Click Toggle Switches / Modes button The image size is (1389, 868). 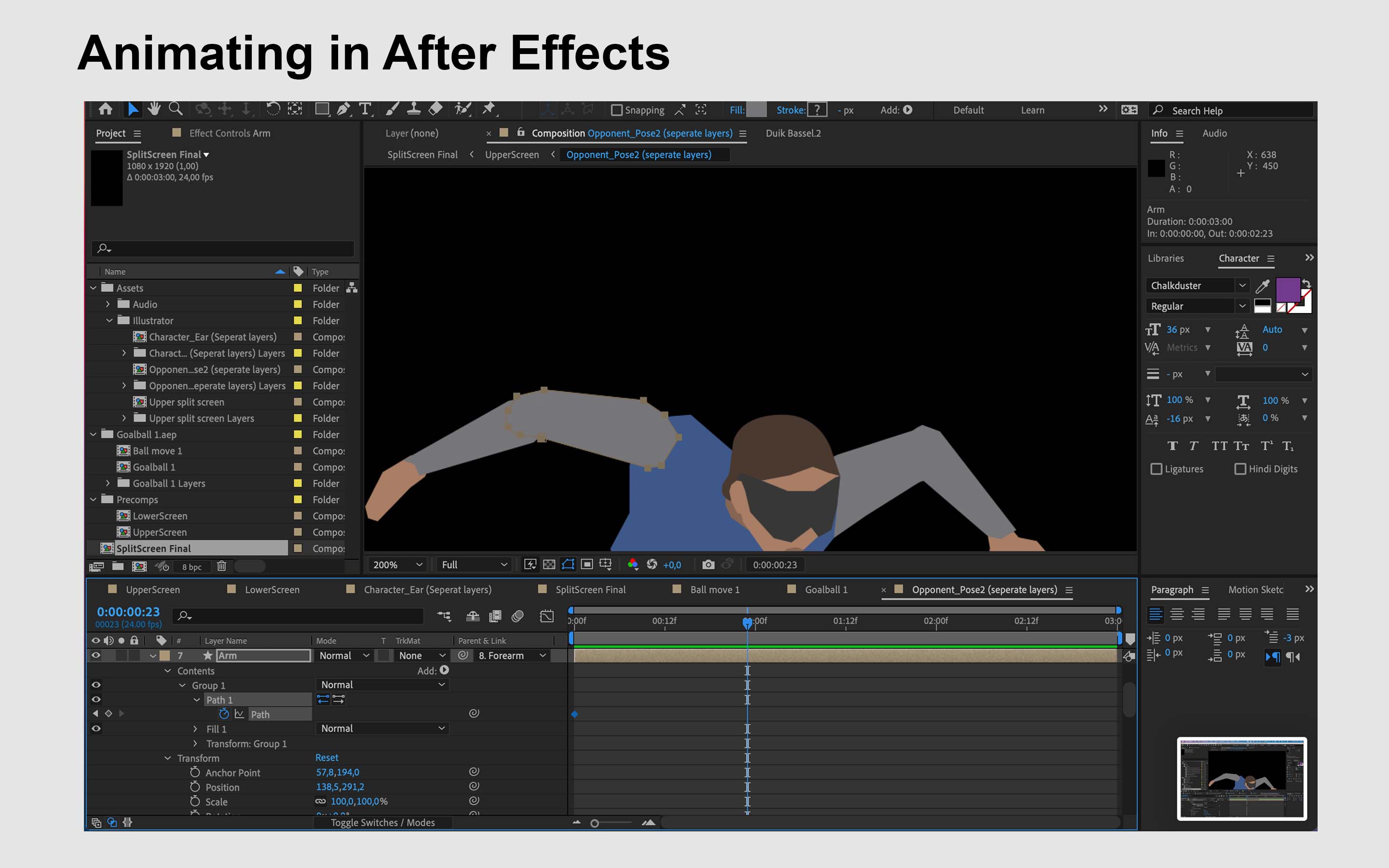click(382, 823)
